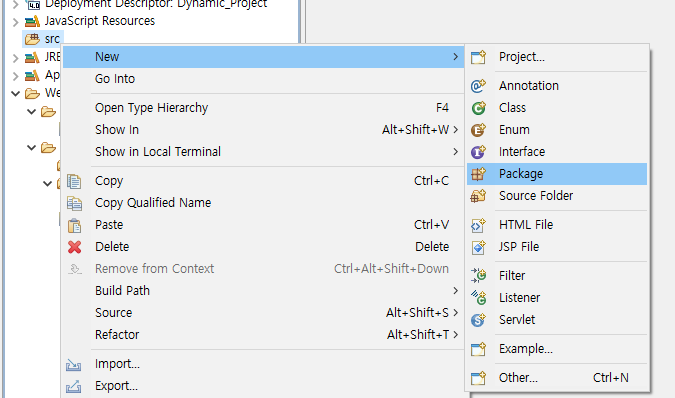The height and width of the screenshot is (398, 675).
Task: Select Other... in New submenu
Action: tap(557, 377)
